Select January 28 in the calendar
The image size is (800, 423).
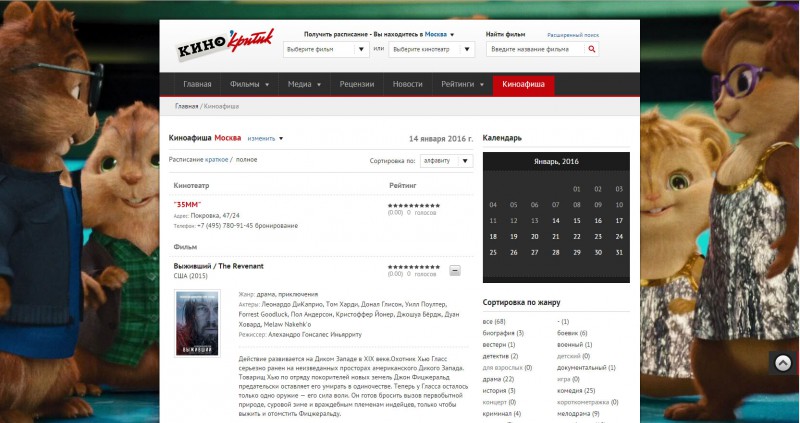click(556, 253)
